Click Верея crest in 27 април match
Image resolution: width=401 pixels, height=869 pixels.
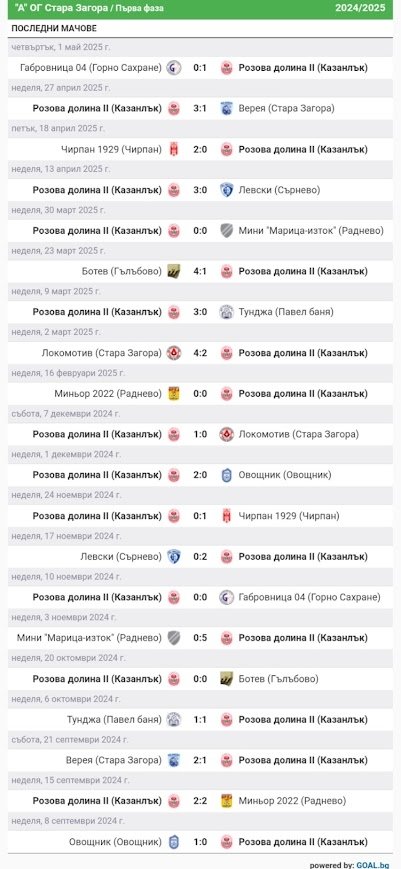(x=226, y=109)
